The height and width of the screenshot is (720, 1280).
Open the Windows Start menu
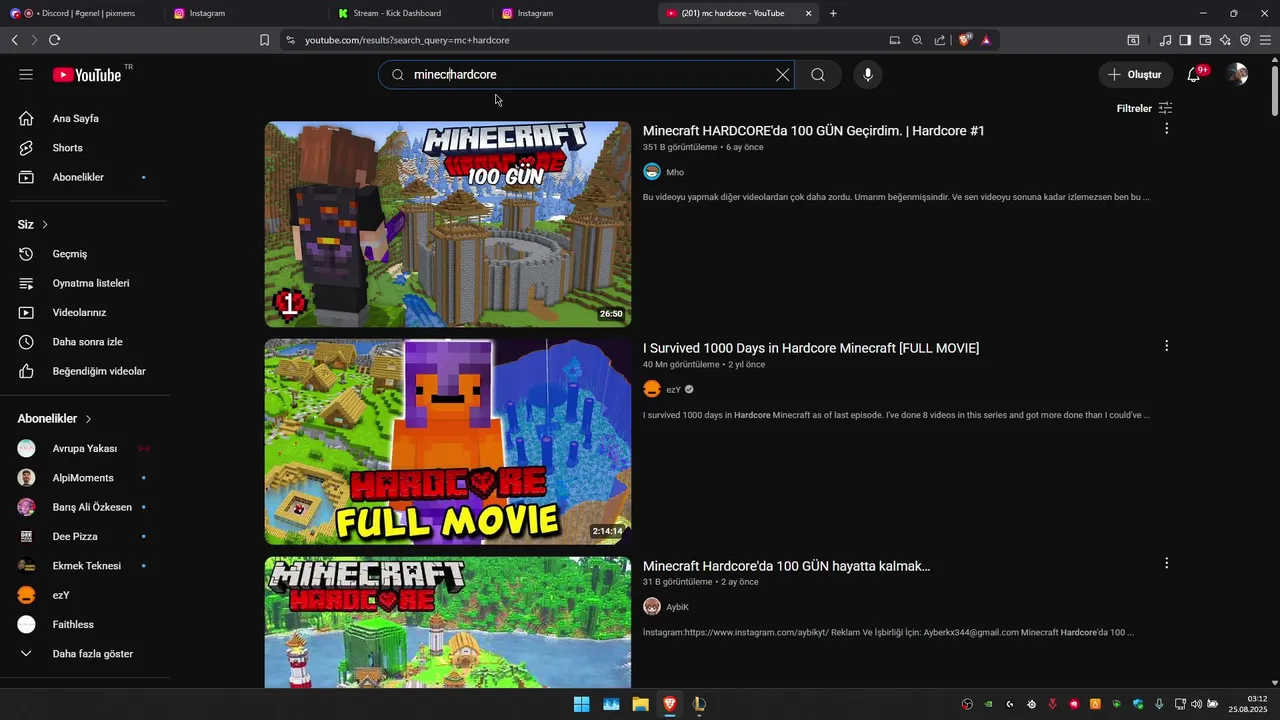[581, 704]
